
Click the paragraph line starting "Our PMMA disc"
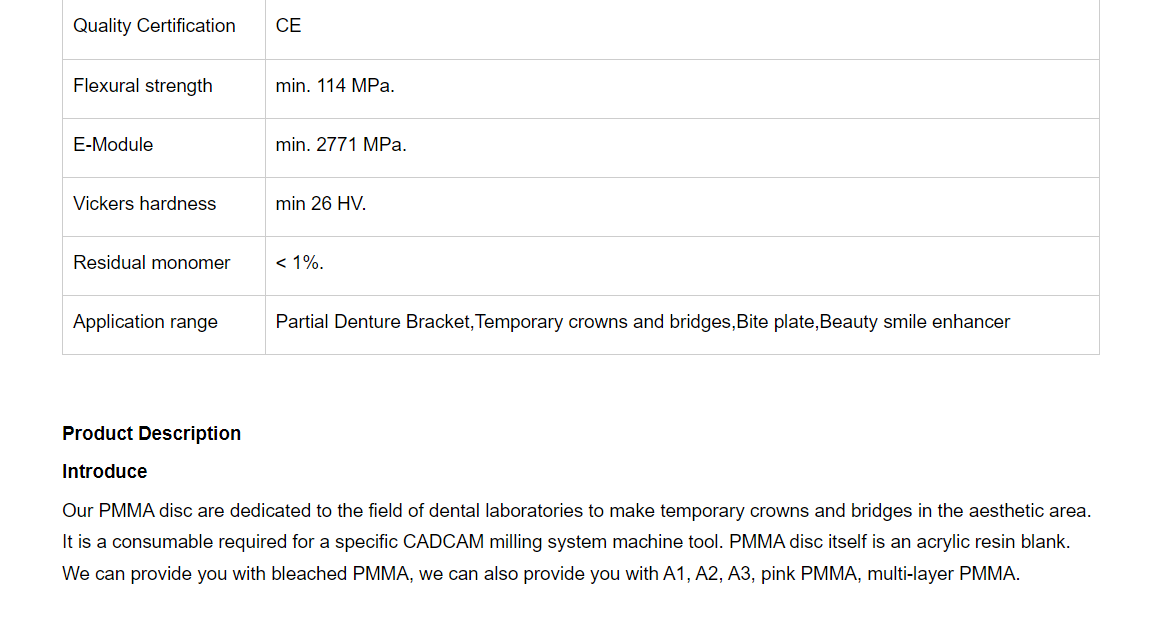(576, 511)
